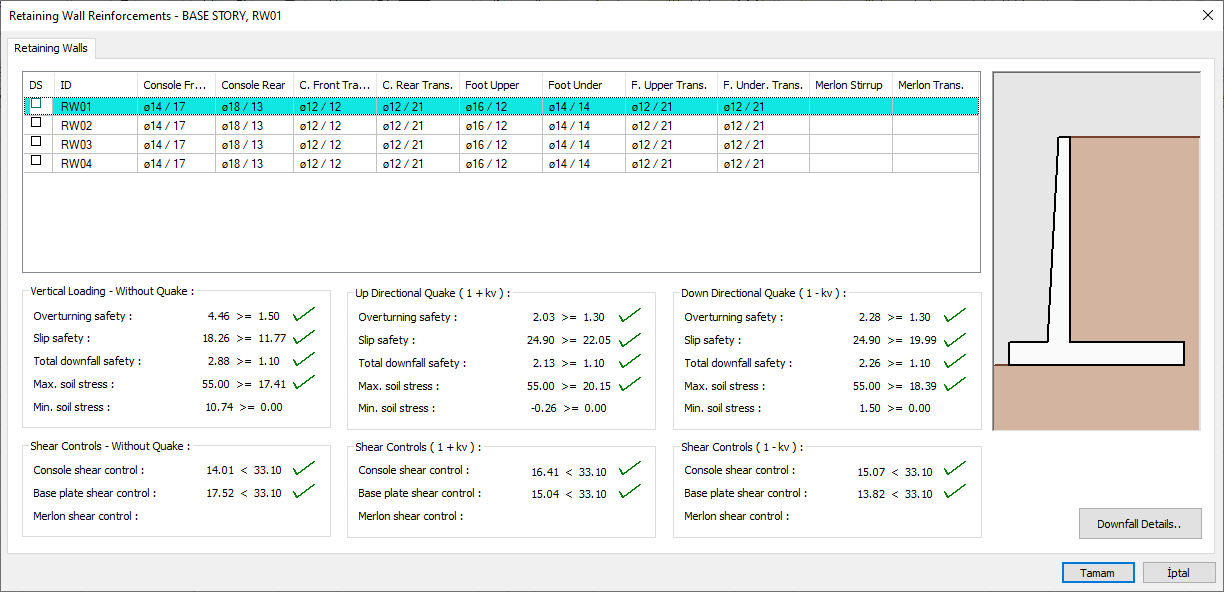This screenshot has width=1224, height=592.
Task: Sort by the ID column header
Action: (x=95, y=85)
